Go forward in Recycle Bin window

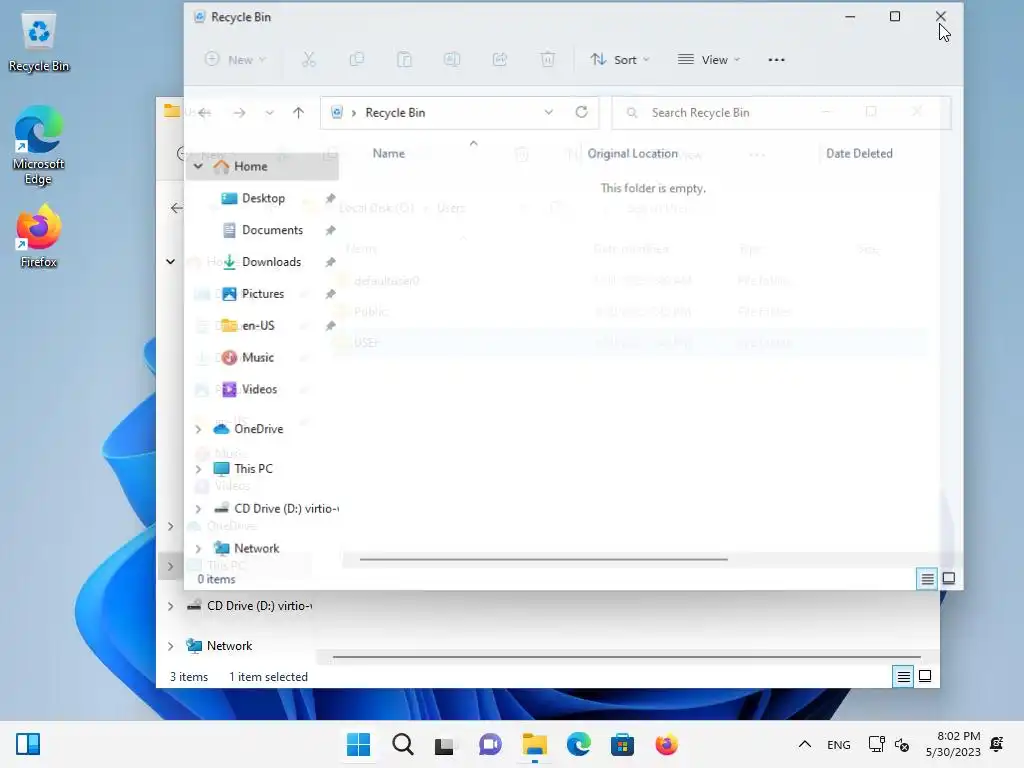click(239, 112)
